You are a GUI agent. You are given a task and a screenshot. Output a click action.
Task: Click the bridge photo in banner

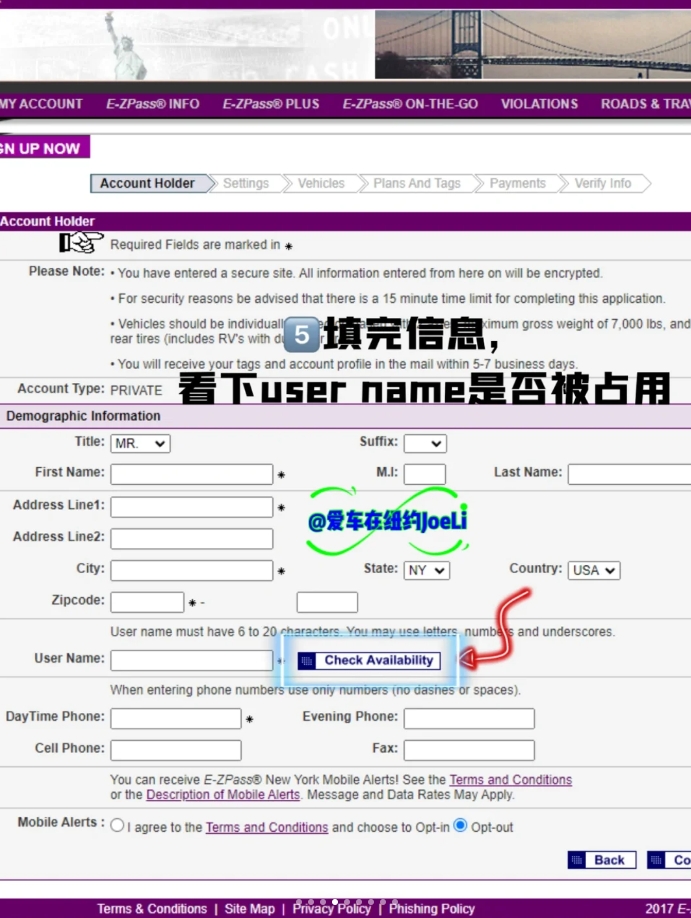coord(533,44)
